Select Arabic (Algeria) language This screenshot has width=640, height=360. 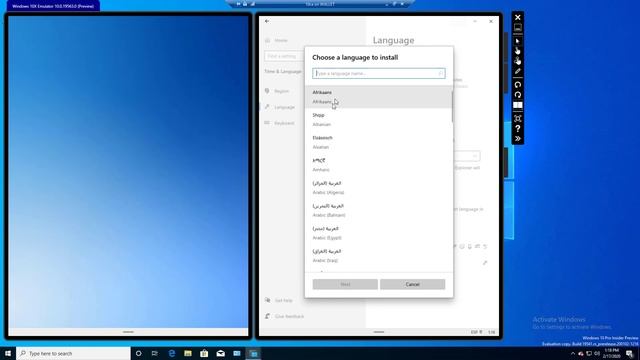pyautogui.click(x=378, y=188)
